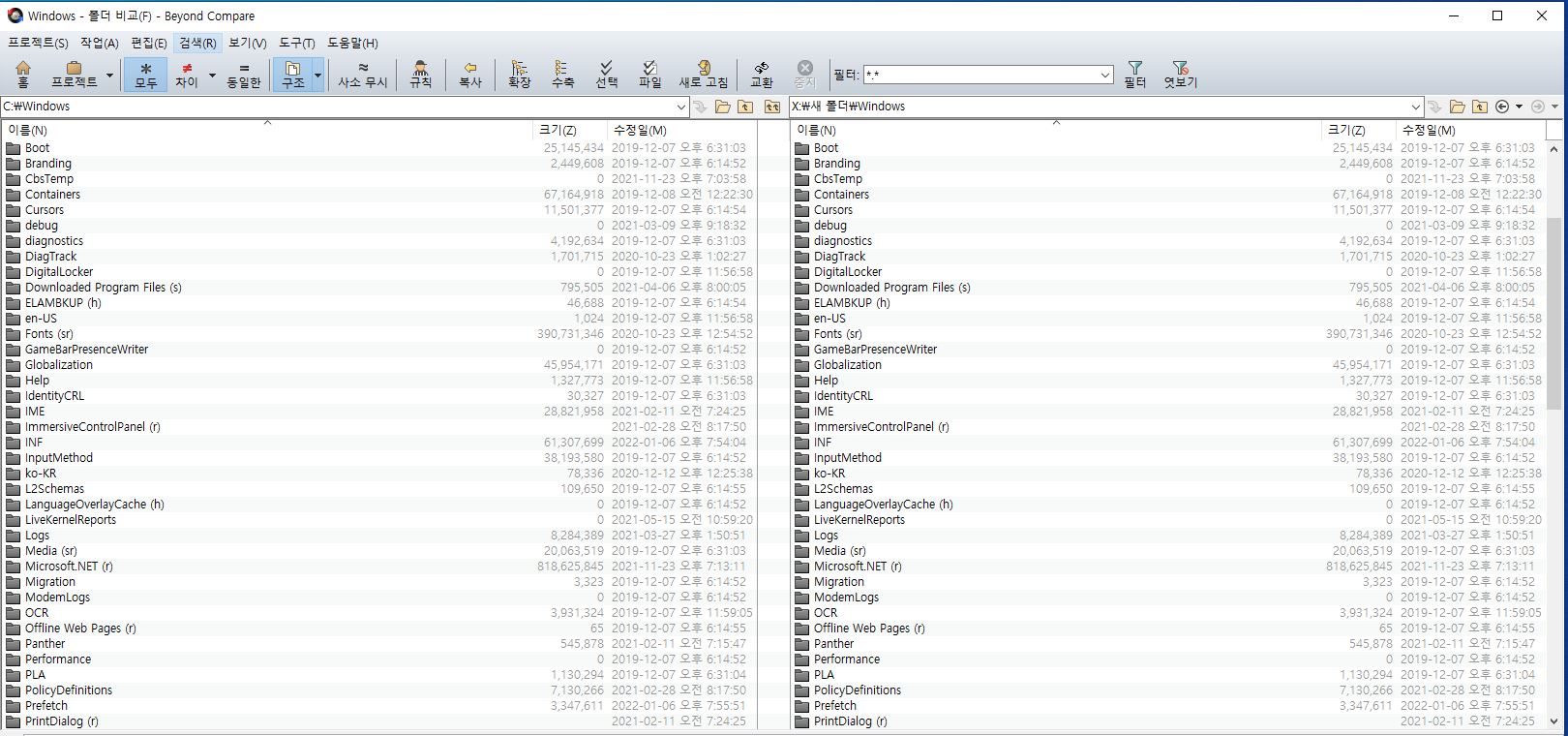
Task: Click the right pane vertical scrollbar thumb
Action: click(1554, 313)
